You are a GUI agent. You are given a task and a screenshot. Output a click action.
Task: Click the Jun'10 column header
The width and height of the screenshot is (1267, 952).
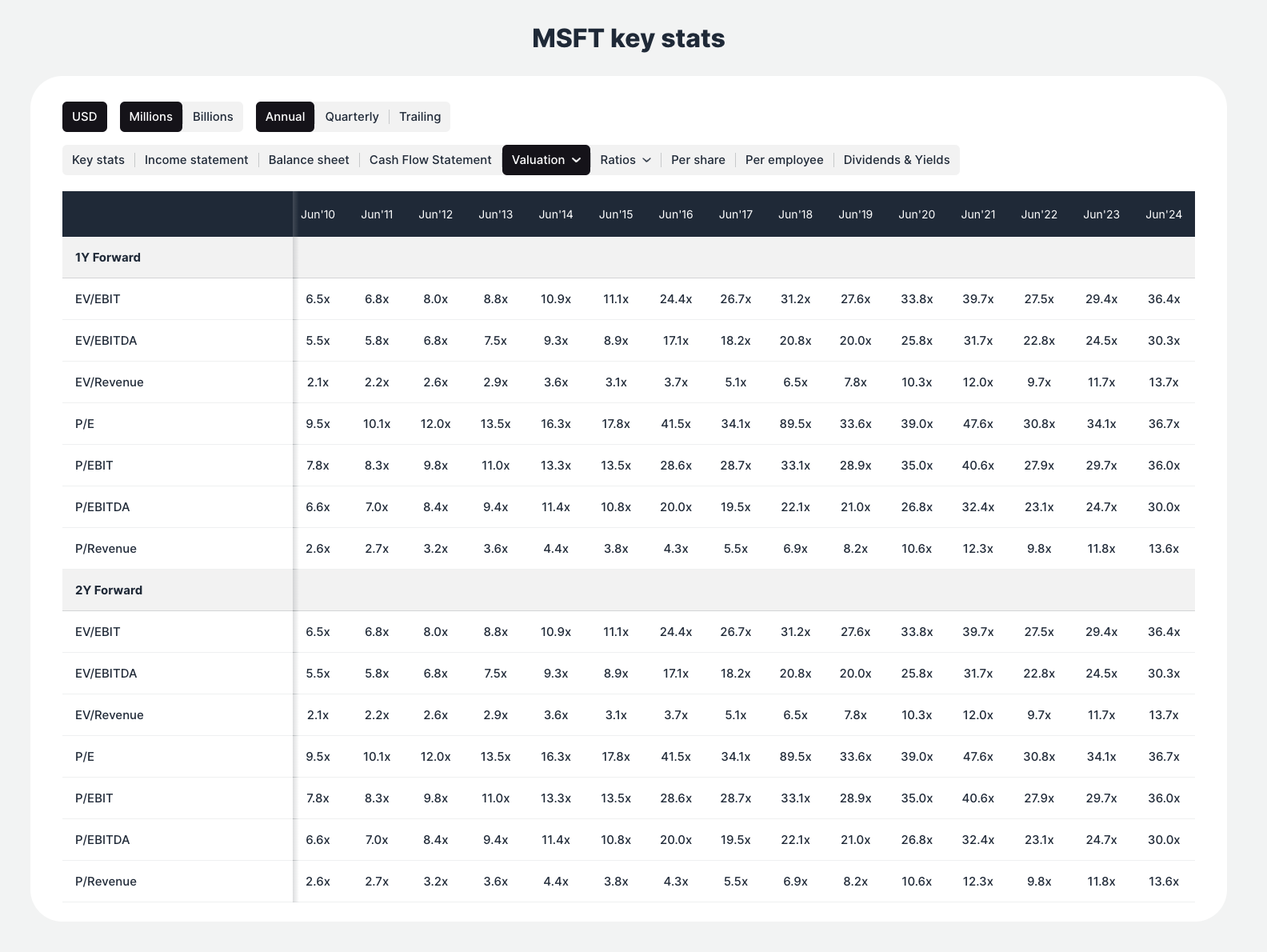318,214
